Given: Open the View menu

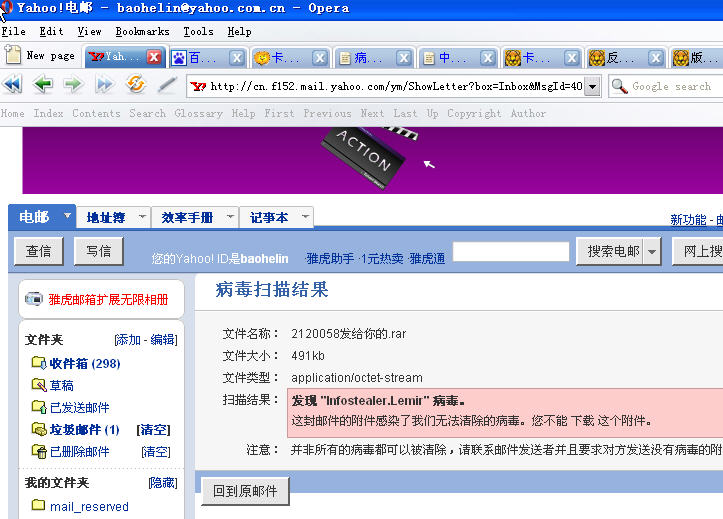Looking at the screenshot, I should tap(89, 31).
